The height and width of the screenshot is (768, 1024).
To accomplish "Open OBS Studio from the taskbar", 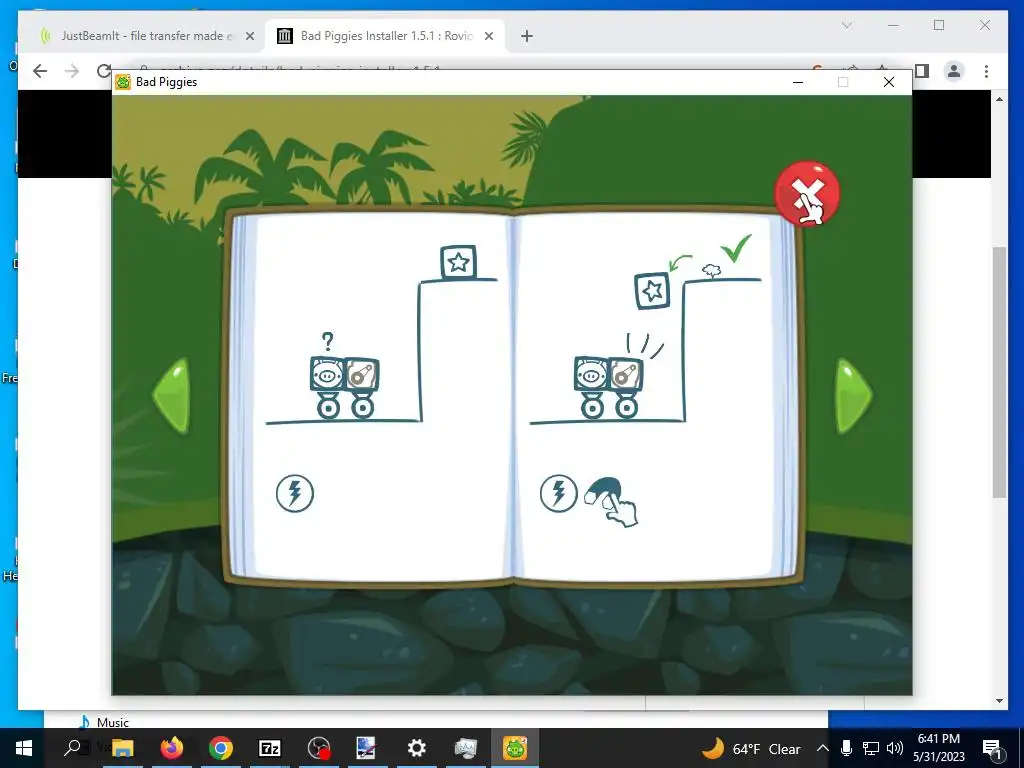I will (x=319, y=748).
